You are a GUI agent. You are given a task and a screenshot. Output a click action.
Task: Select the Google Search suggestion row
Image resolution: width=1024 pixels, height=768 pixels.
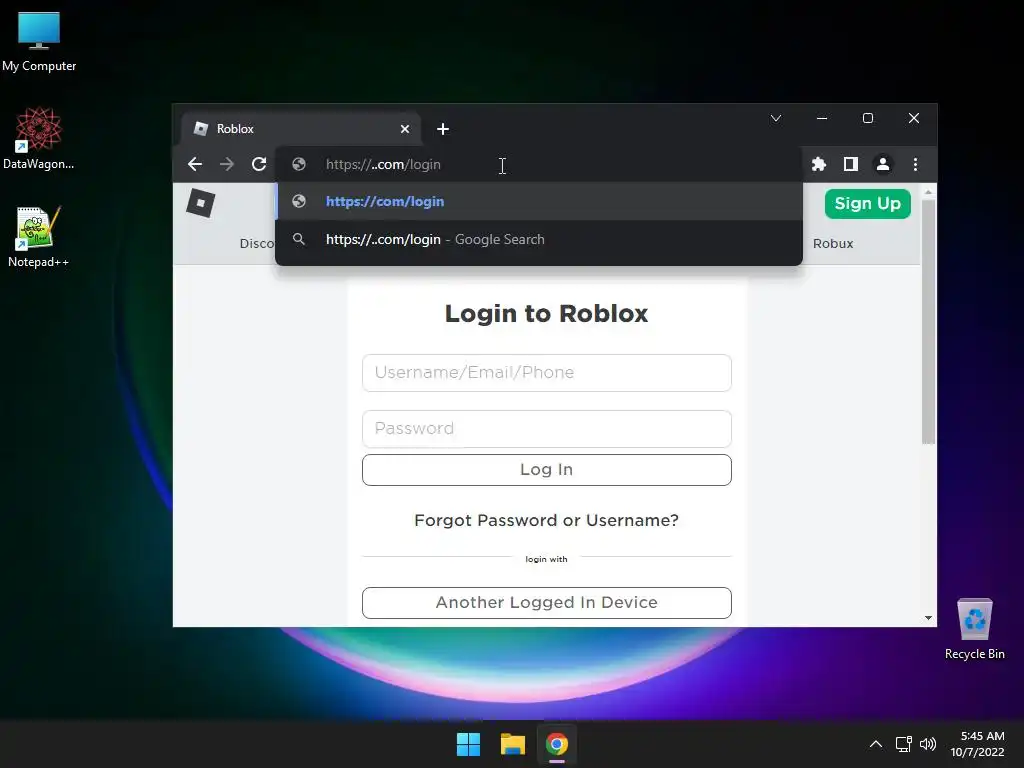pos(539,239)
